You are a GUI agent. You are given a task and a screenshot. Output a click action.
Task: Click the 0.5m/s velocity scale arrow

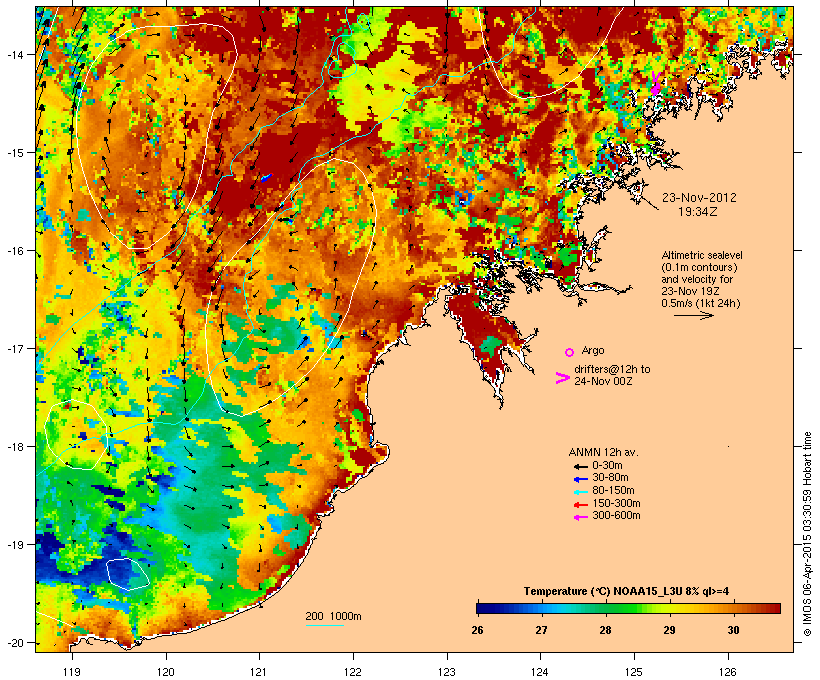pos(693,315)
